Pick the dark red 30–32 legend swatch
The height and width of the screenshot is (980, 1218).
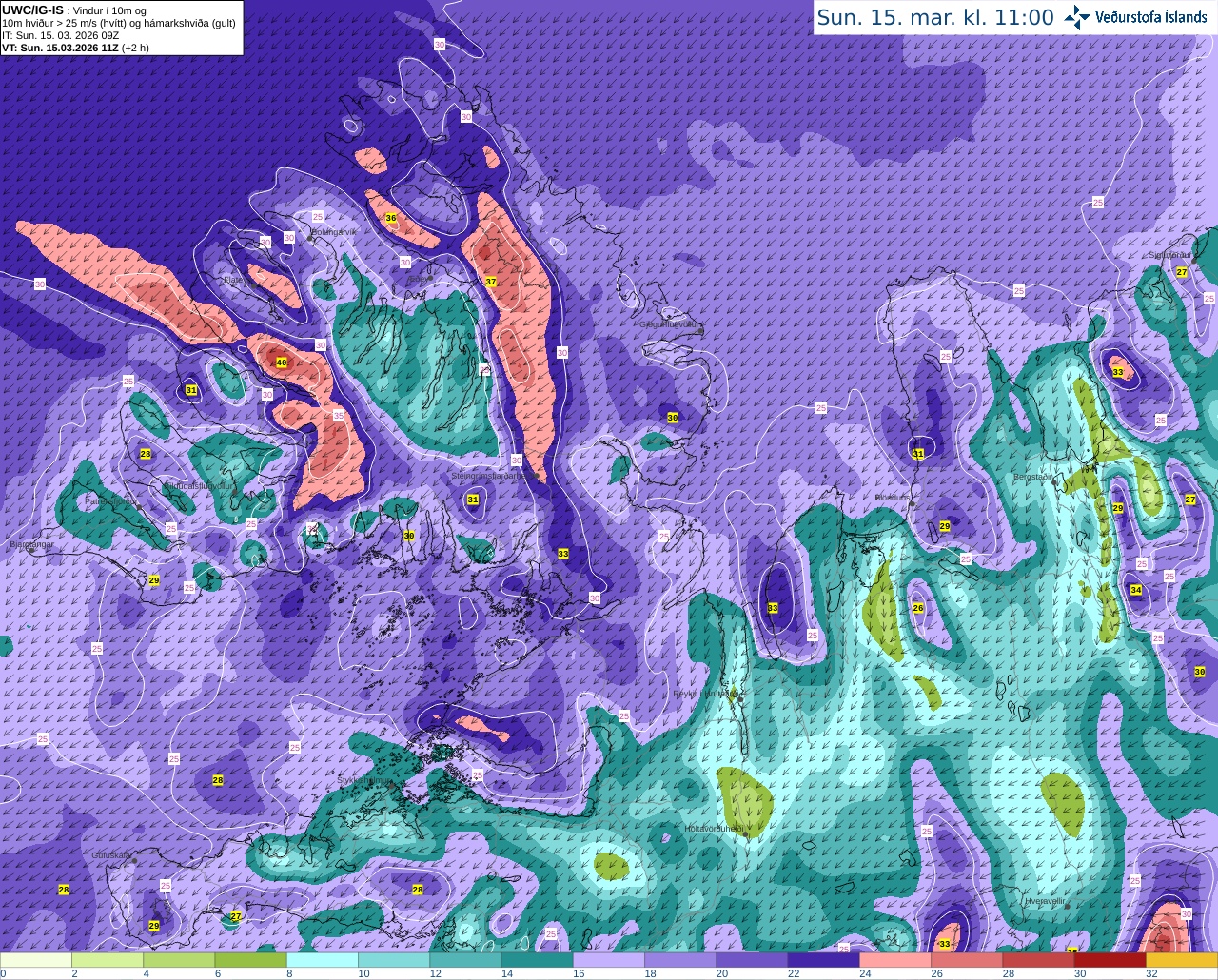1110,959
